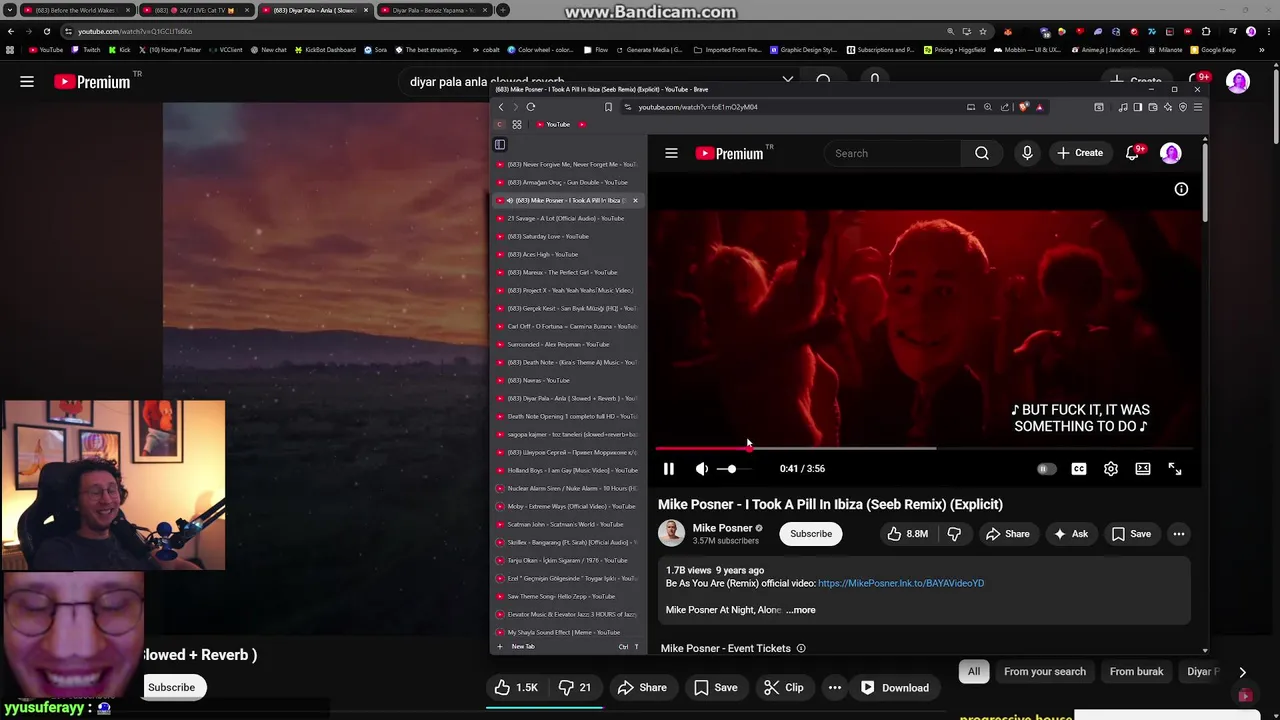Switch to Saturday Love tab

coord(567,236)
